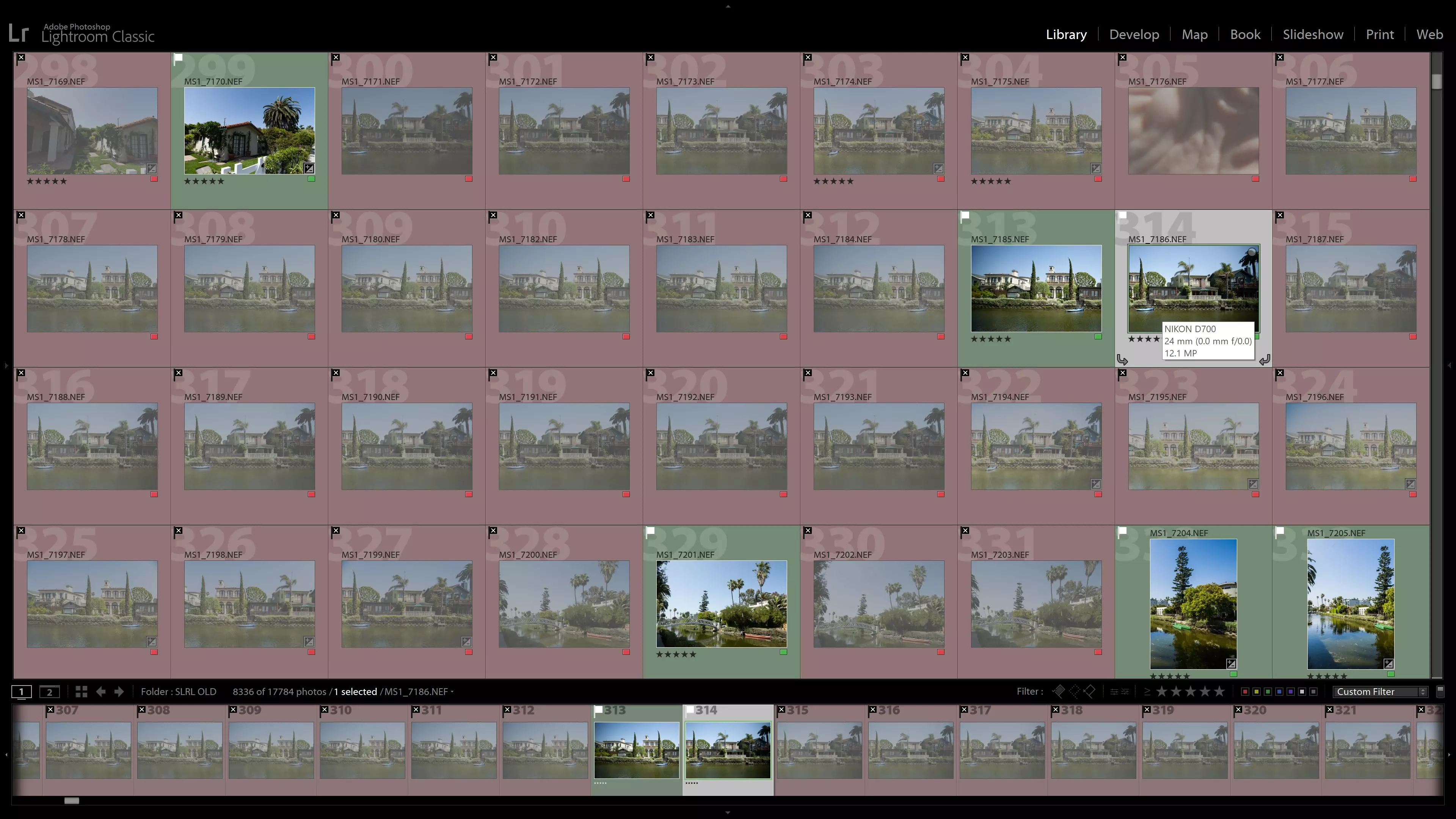
Task: Collapse the bottom filmstrip panel arrow
Action: [728, 813]
